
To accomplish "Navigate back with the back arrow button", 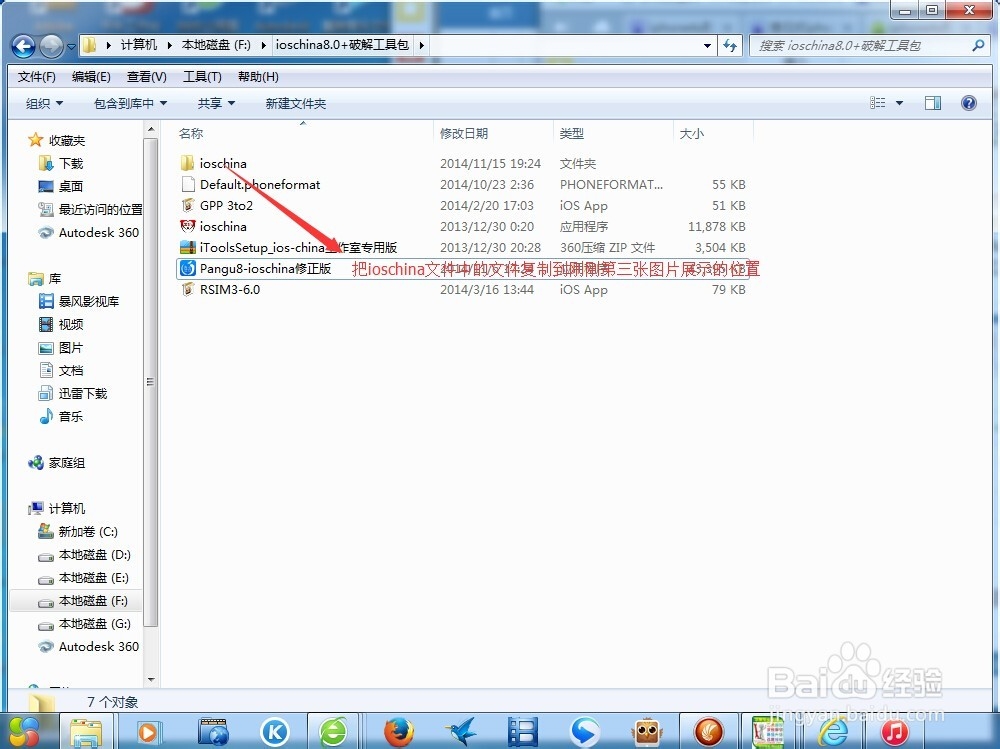I will (22, 46).
